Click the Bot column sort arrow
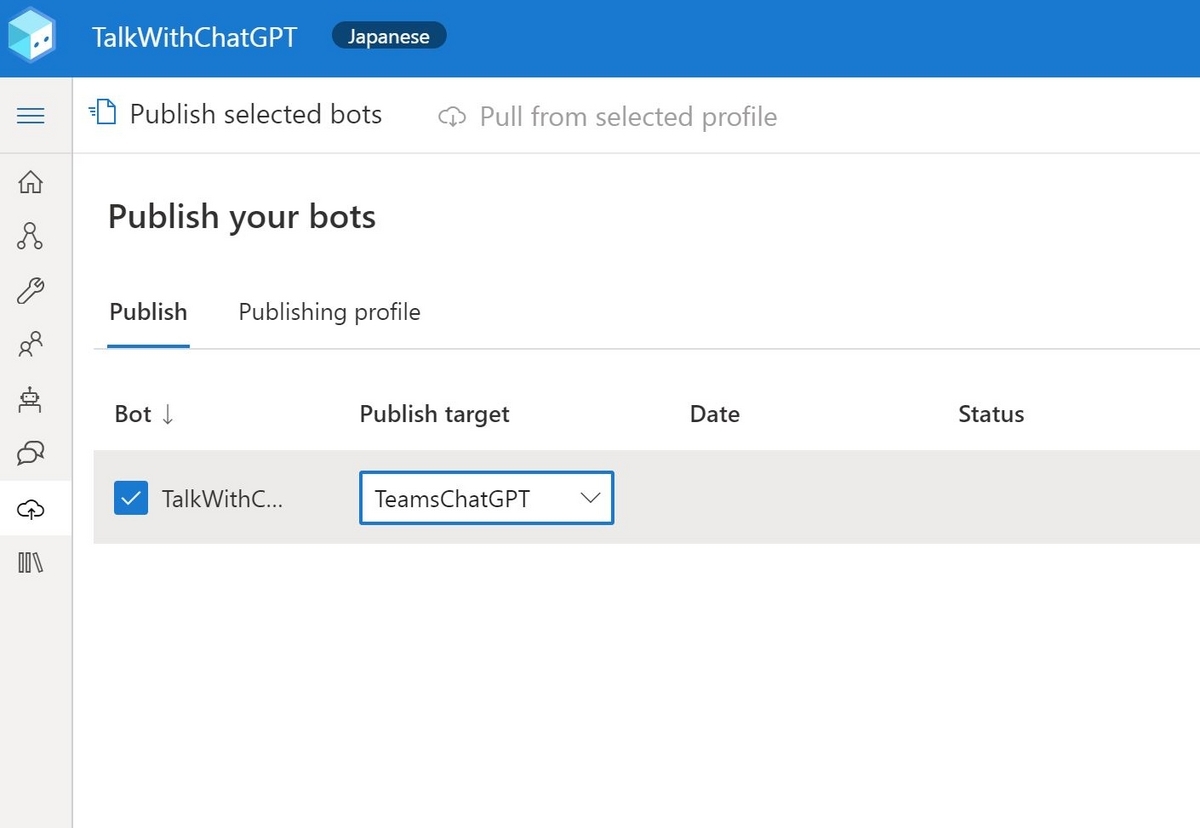 [165, 414]
